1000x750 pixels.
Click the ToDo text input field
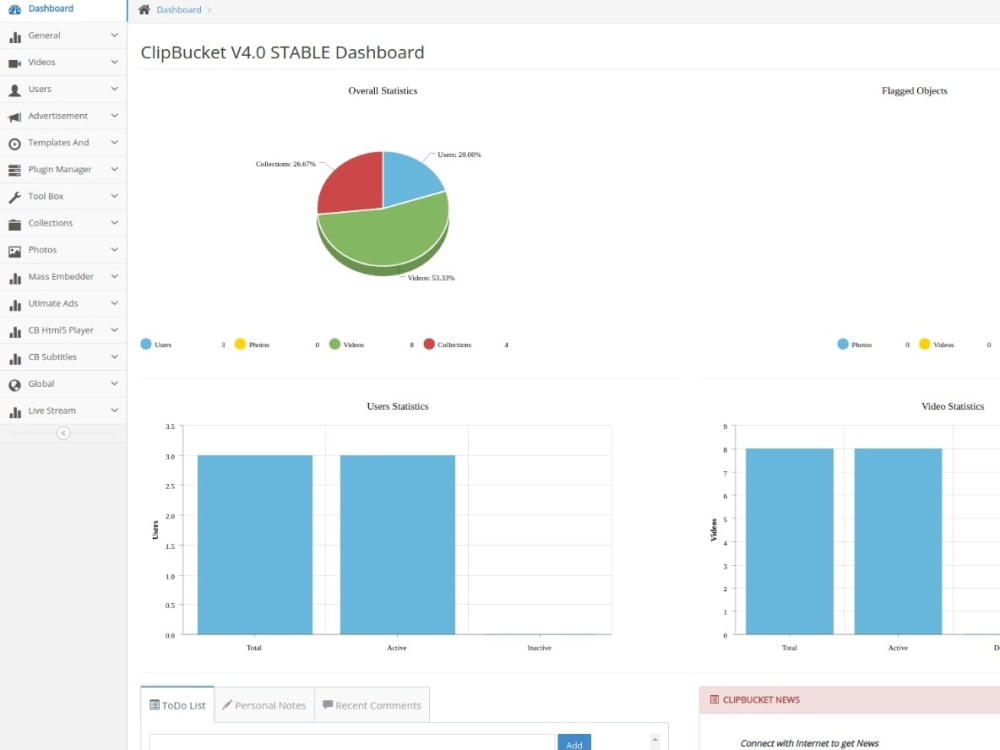pos(352,742)
